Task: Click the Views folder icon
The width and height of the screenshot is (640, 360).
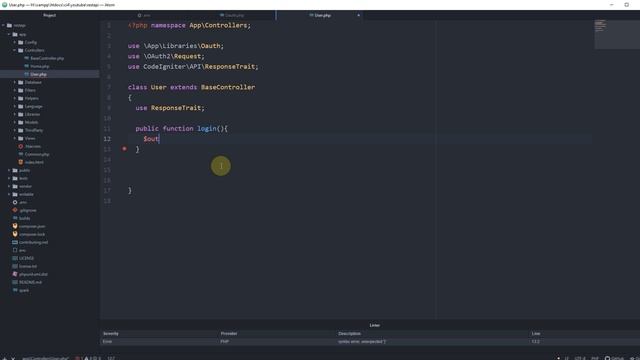Action: point(21,138)
